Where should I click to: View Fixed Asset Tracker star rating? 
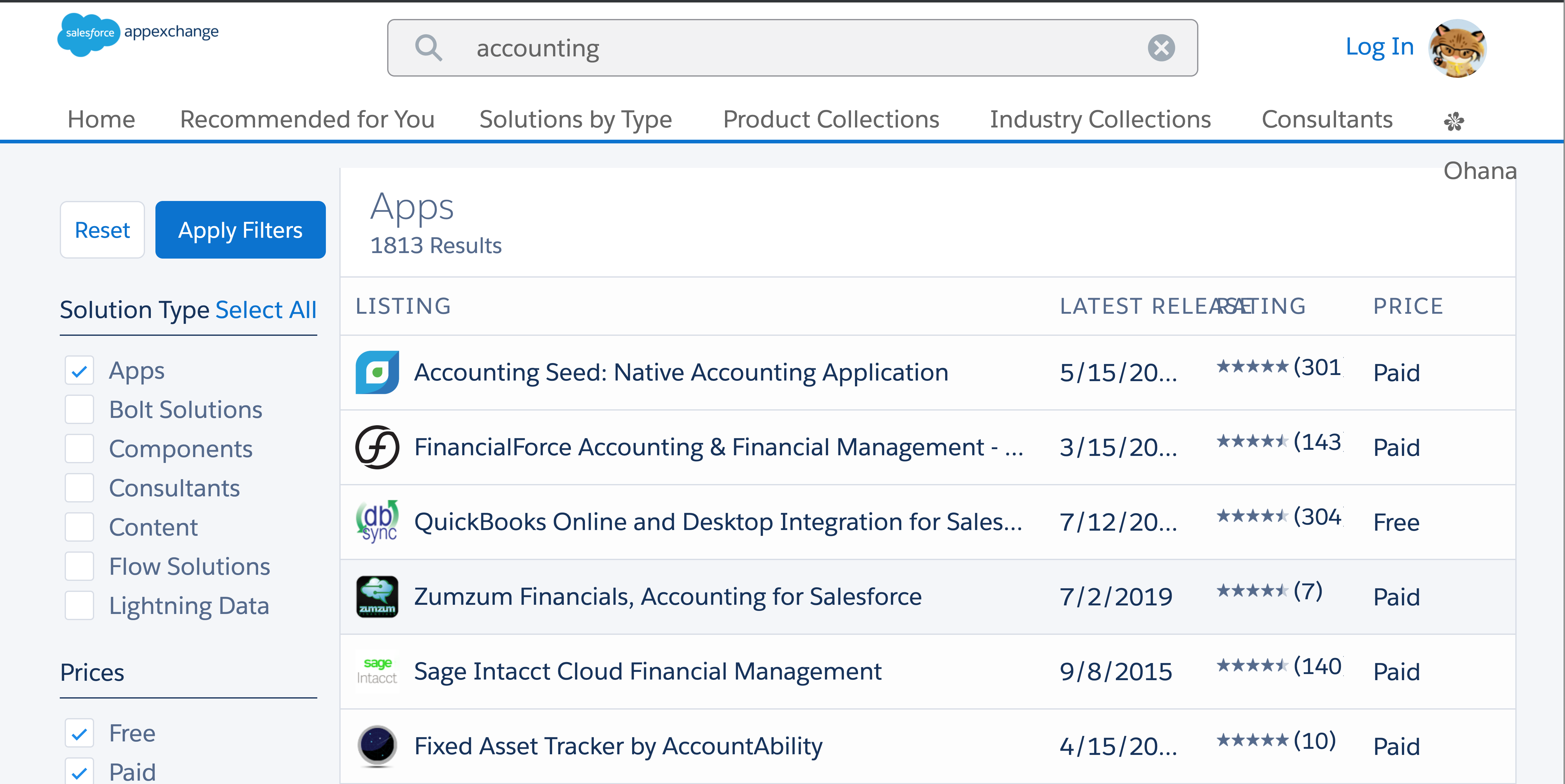coord(1252,740)
